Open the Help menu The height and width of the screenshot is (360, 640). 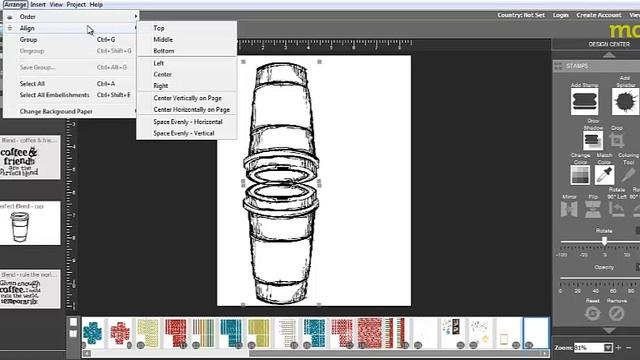(x=96, y=4)
